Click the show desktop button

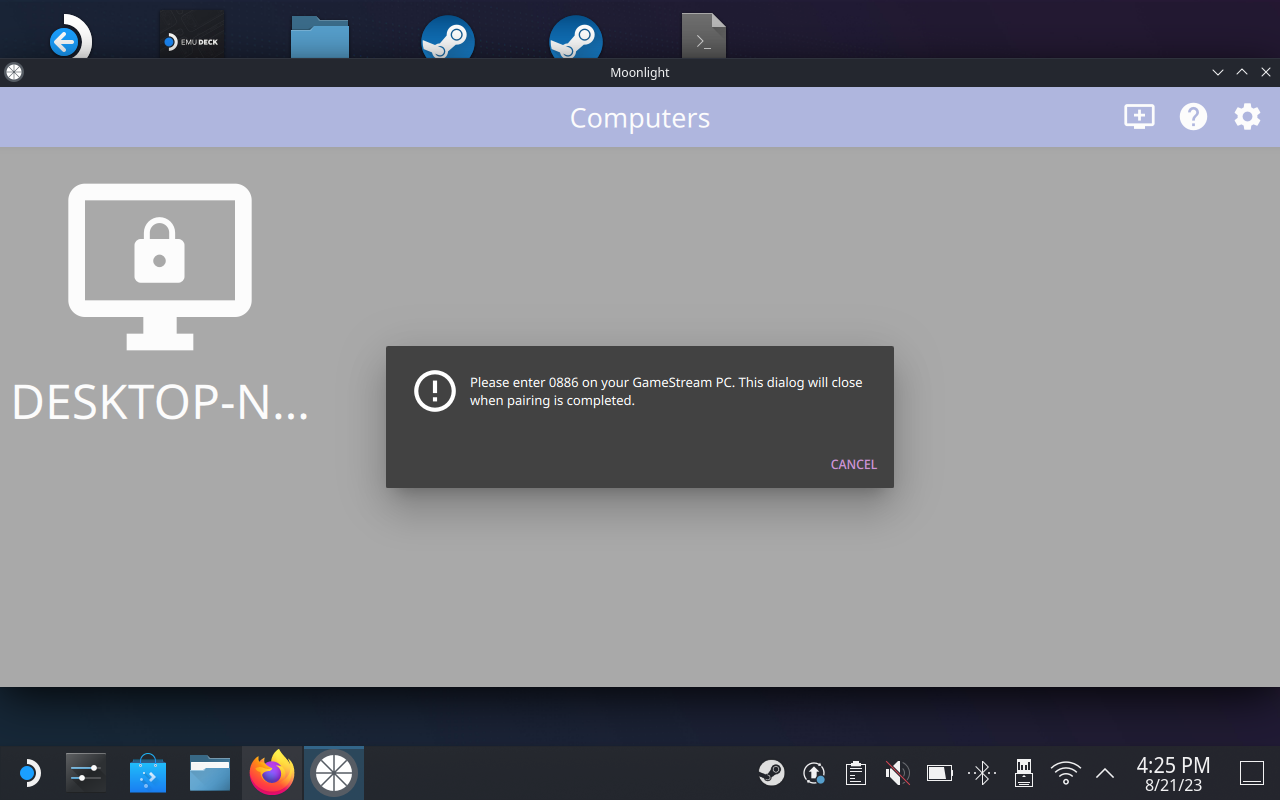pos(1252,773)
